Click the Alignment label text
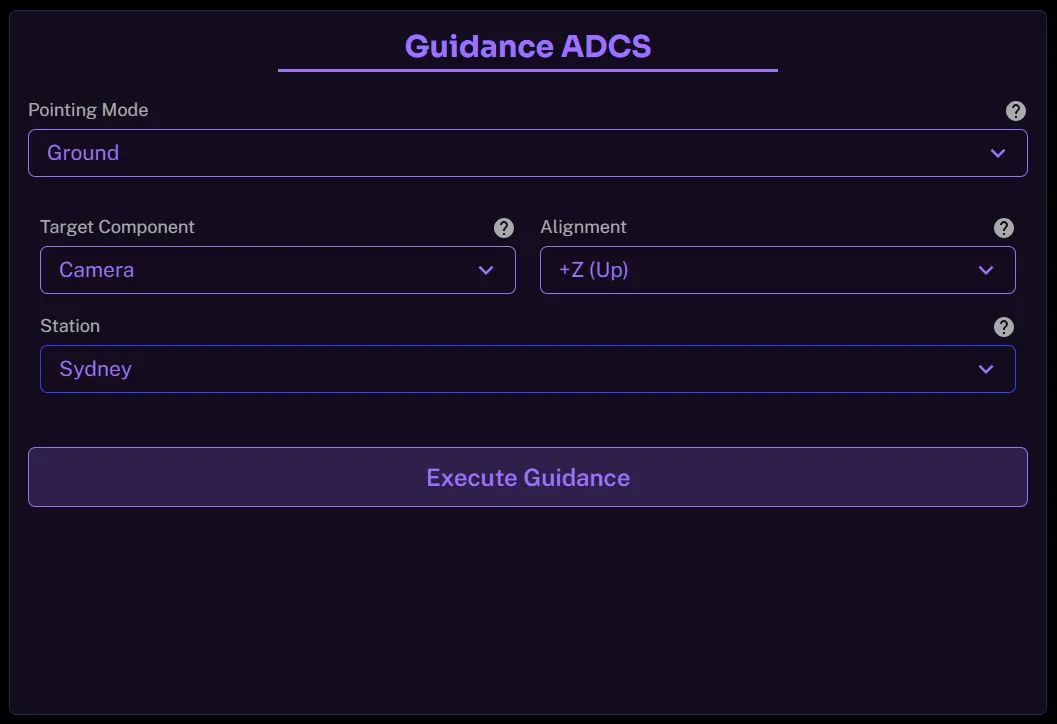The height and width of the screenshot is (724, 1057). [583, 227]
